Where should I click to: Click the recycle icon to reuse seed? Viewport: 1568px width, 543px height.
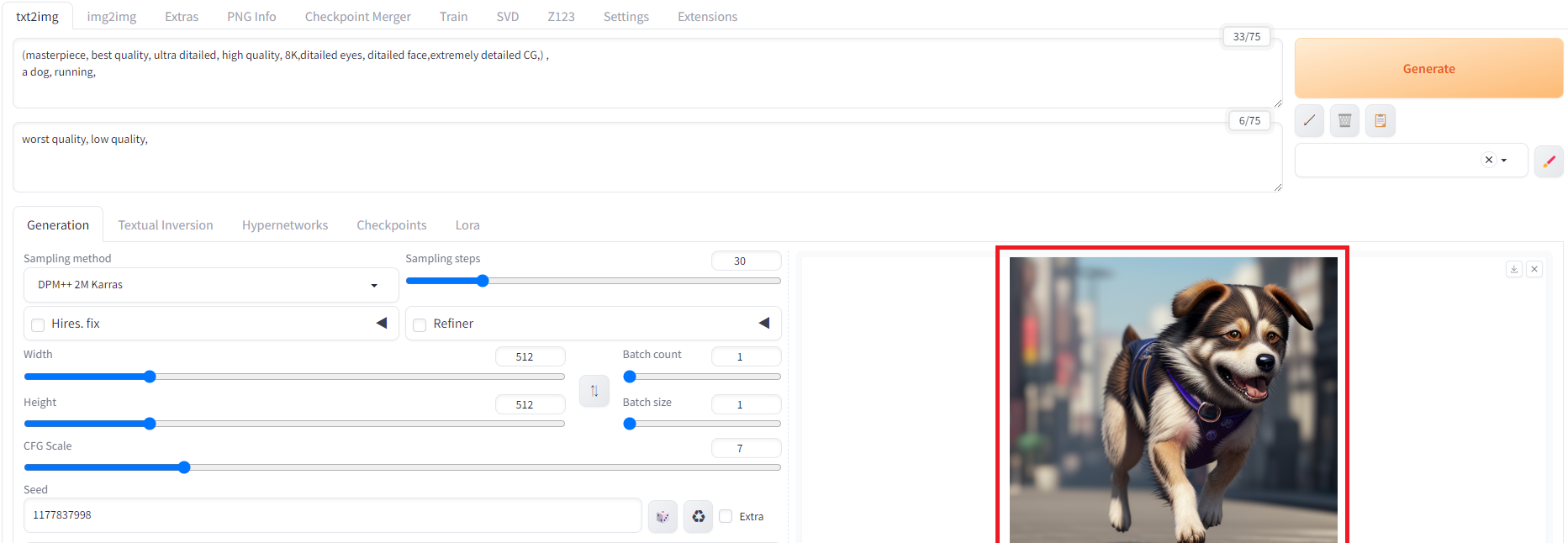point(698,516)
